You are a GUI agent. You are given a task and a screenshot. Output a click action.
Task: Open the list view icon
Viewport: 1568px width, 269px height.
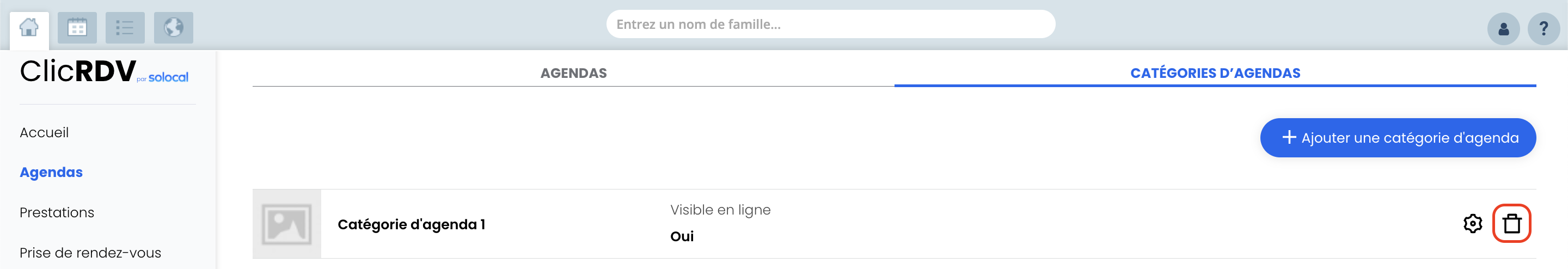[x=125, y=28]
